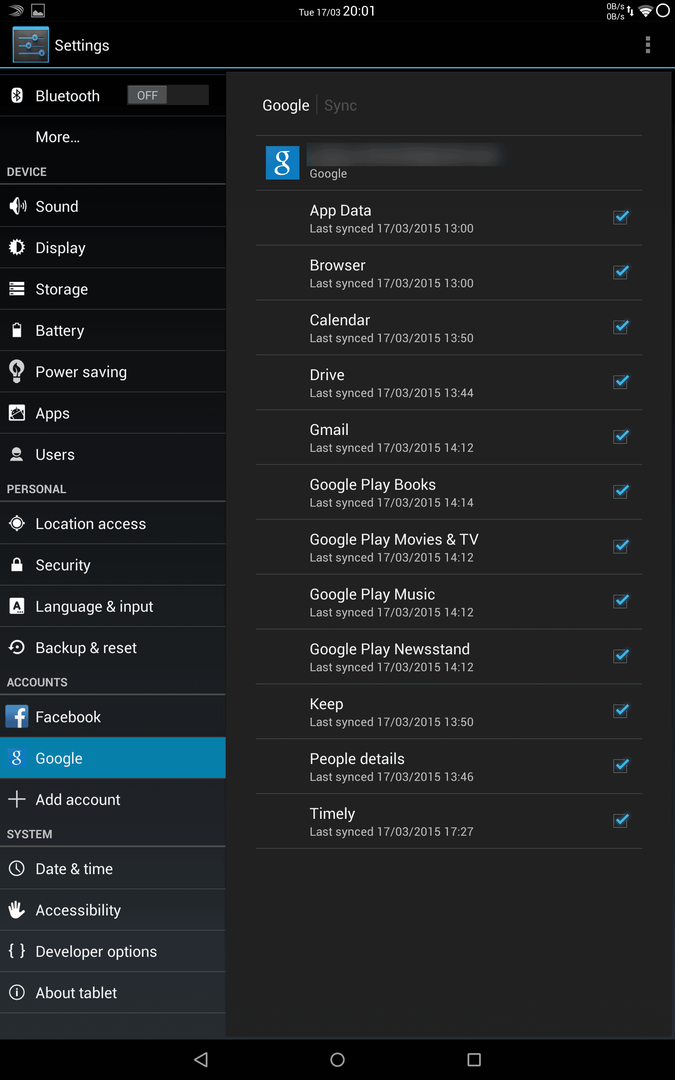Open Developer options menu item
Screen dimensions: 675x1080
pyautogui.click(x=113, y=951)
